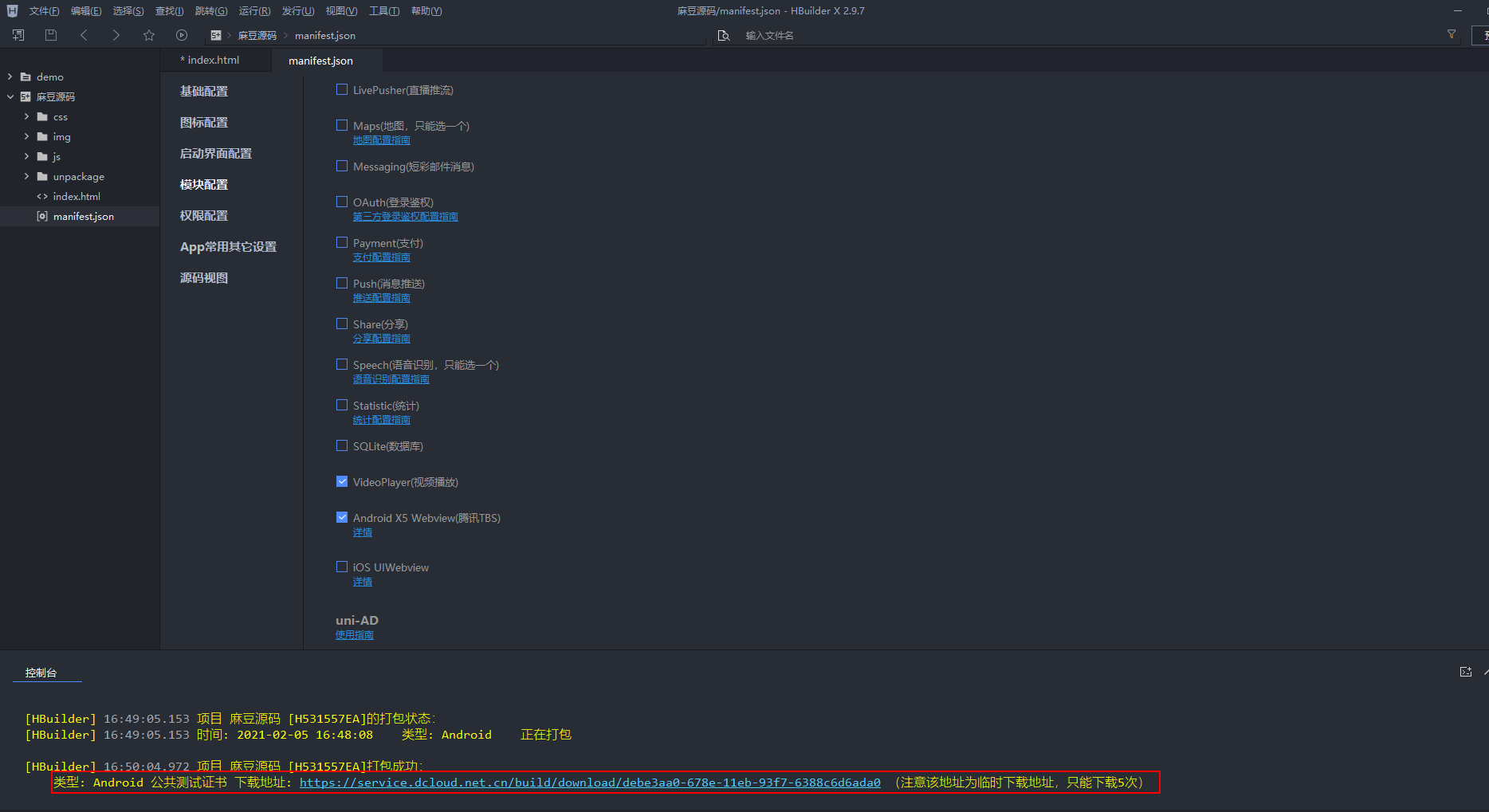Uncheck Android X5 Webview checkbox
This screenshot has height=812, width=1489.
click(342, 517)
